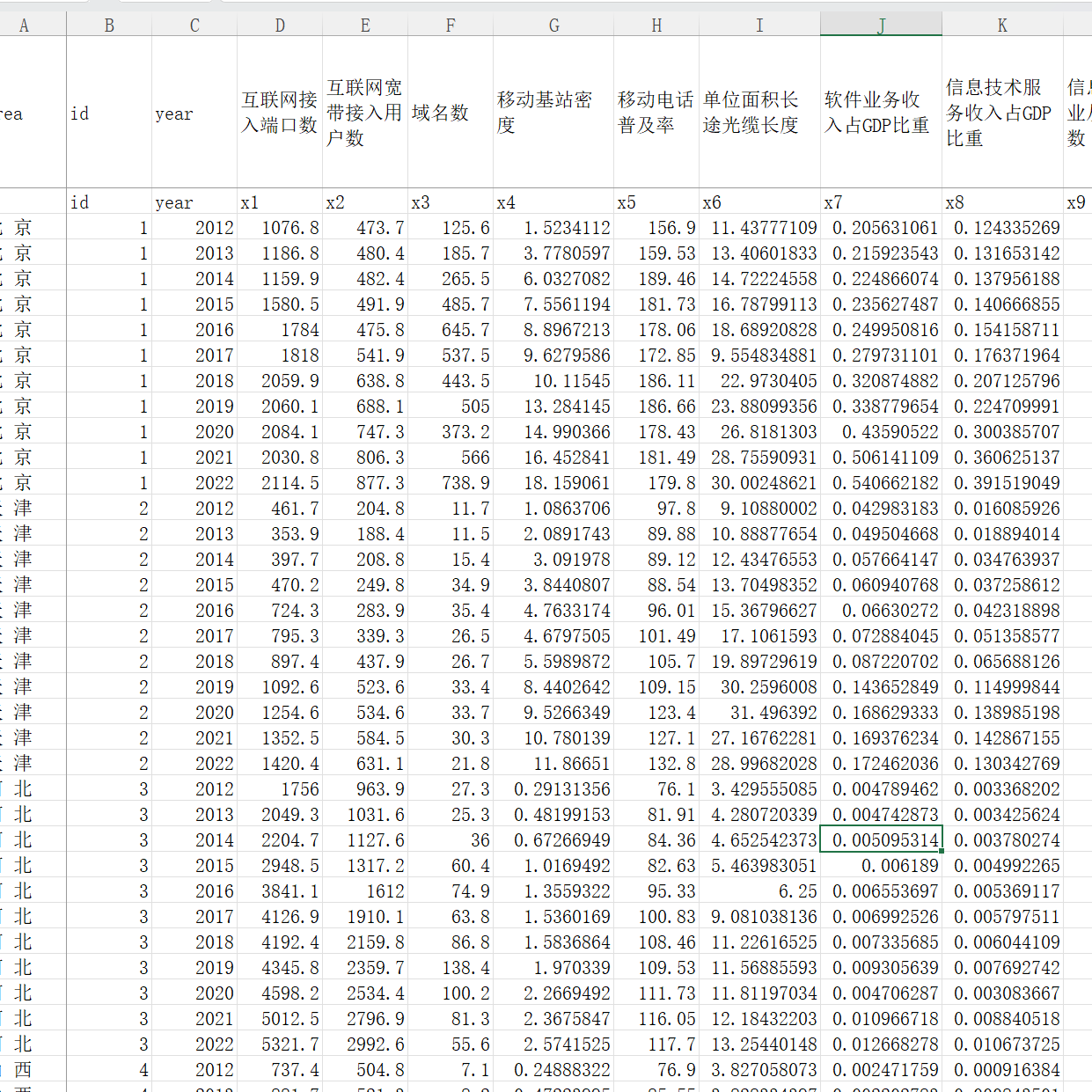Click the cell containing 473.7
1092x1092 pixels.
pyautogui.click(x=365, y=227)
